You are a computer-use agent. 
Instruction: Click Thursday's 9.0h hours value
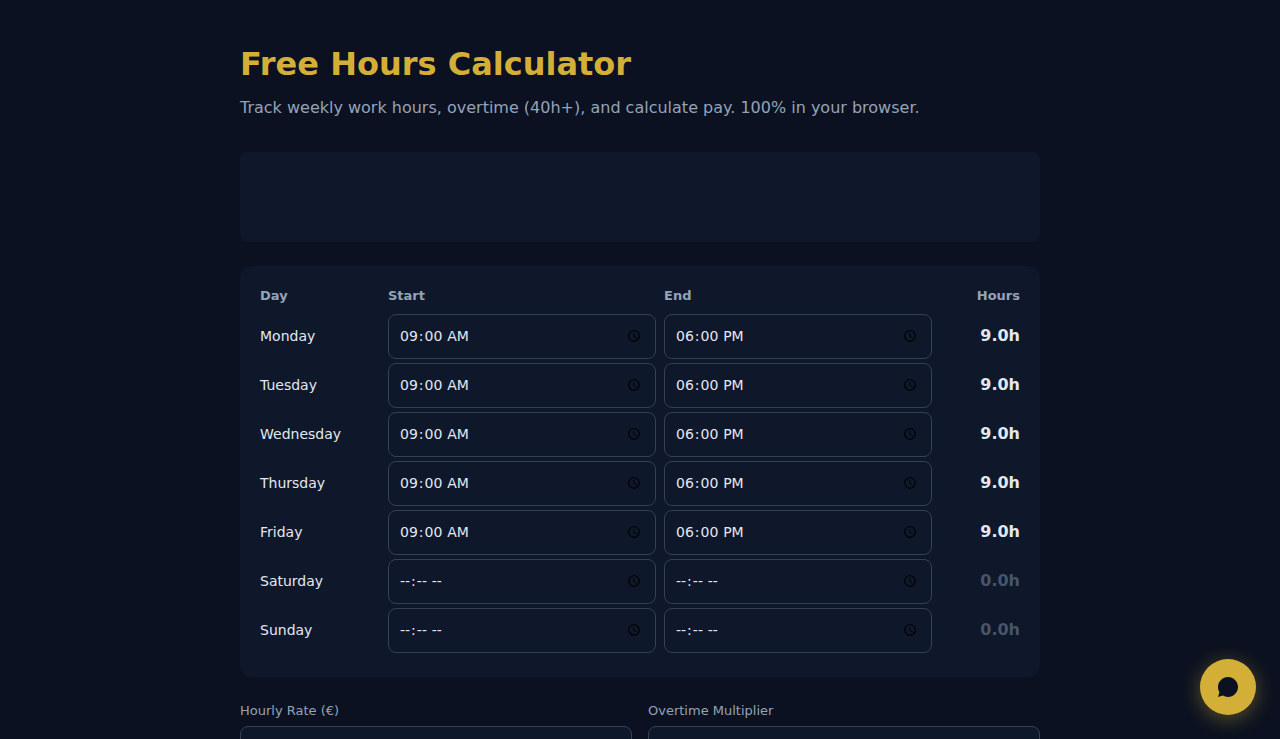coord(1000,483)
